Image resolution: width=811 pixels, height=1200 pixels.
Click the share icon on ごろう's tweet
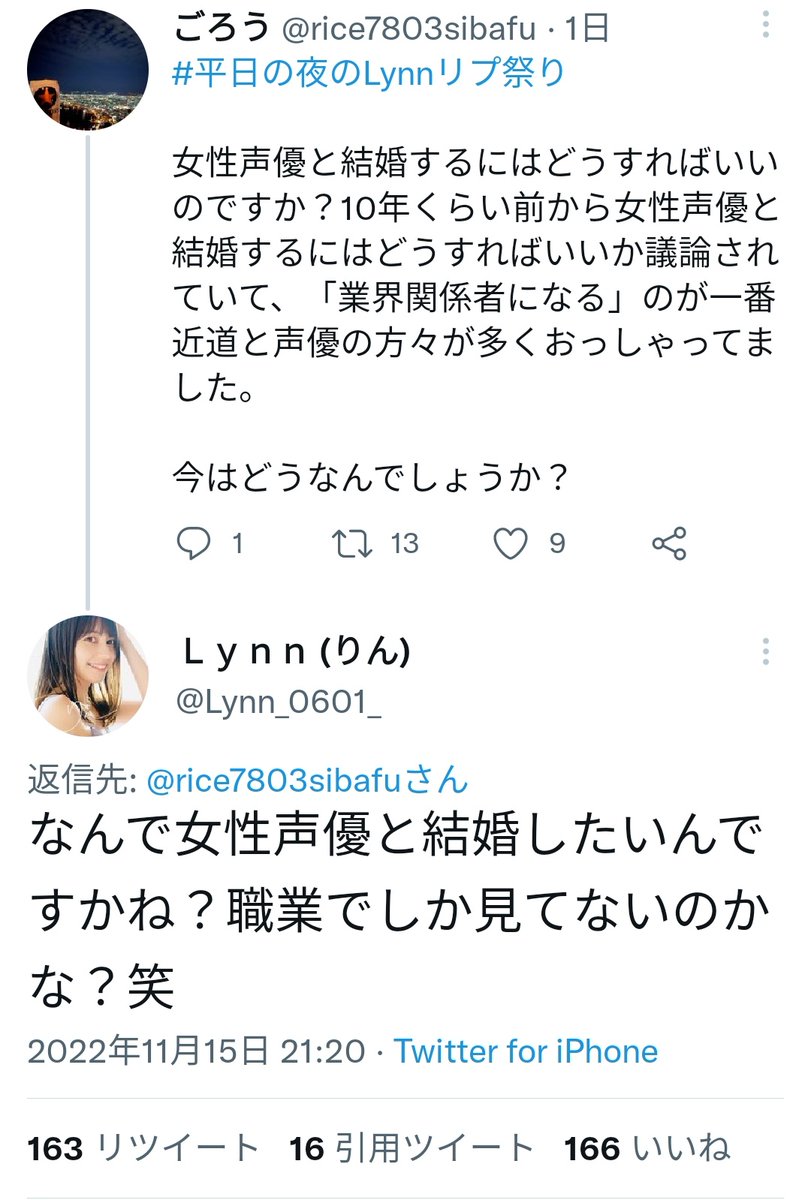pyautogui.click(x=668, y=543)
